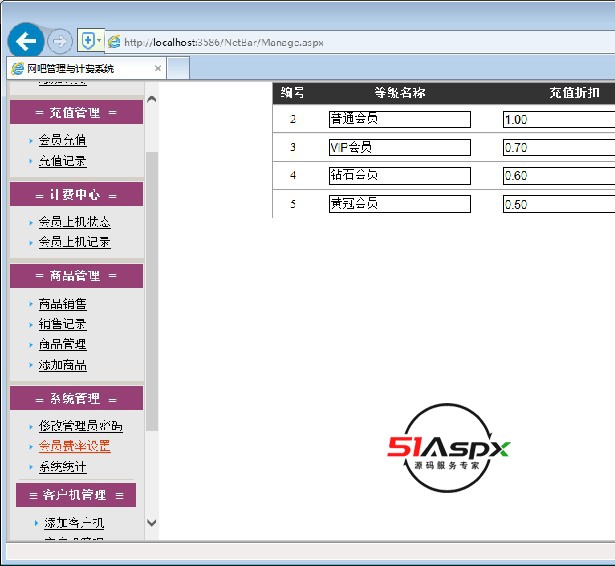Click the 普通会员 level name field
Viewport: 615px width, 566px height.
400,119
